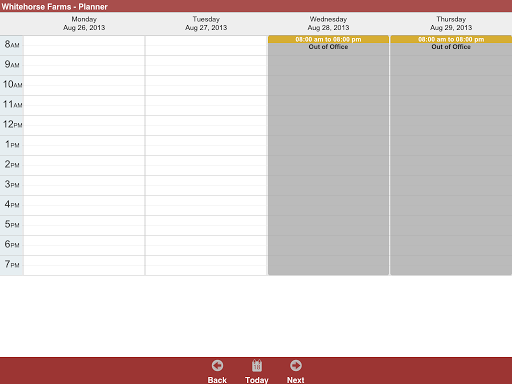Select the 9AM time label

(x=12, y=65)
